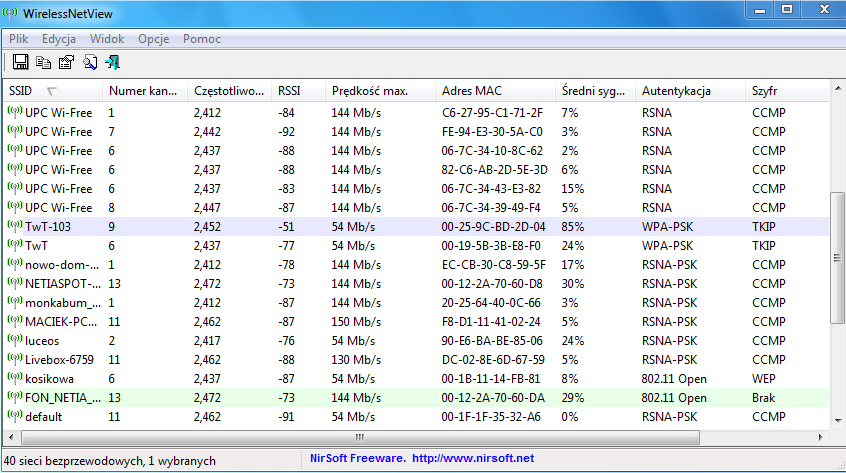Select the default network row
Screen dimensions: 846x473
(417, 416)
